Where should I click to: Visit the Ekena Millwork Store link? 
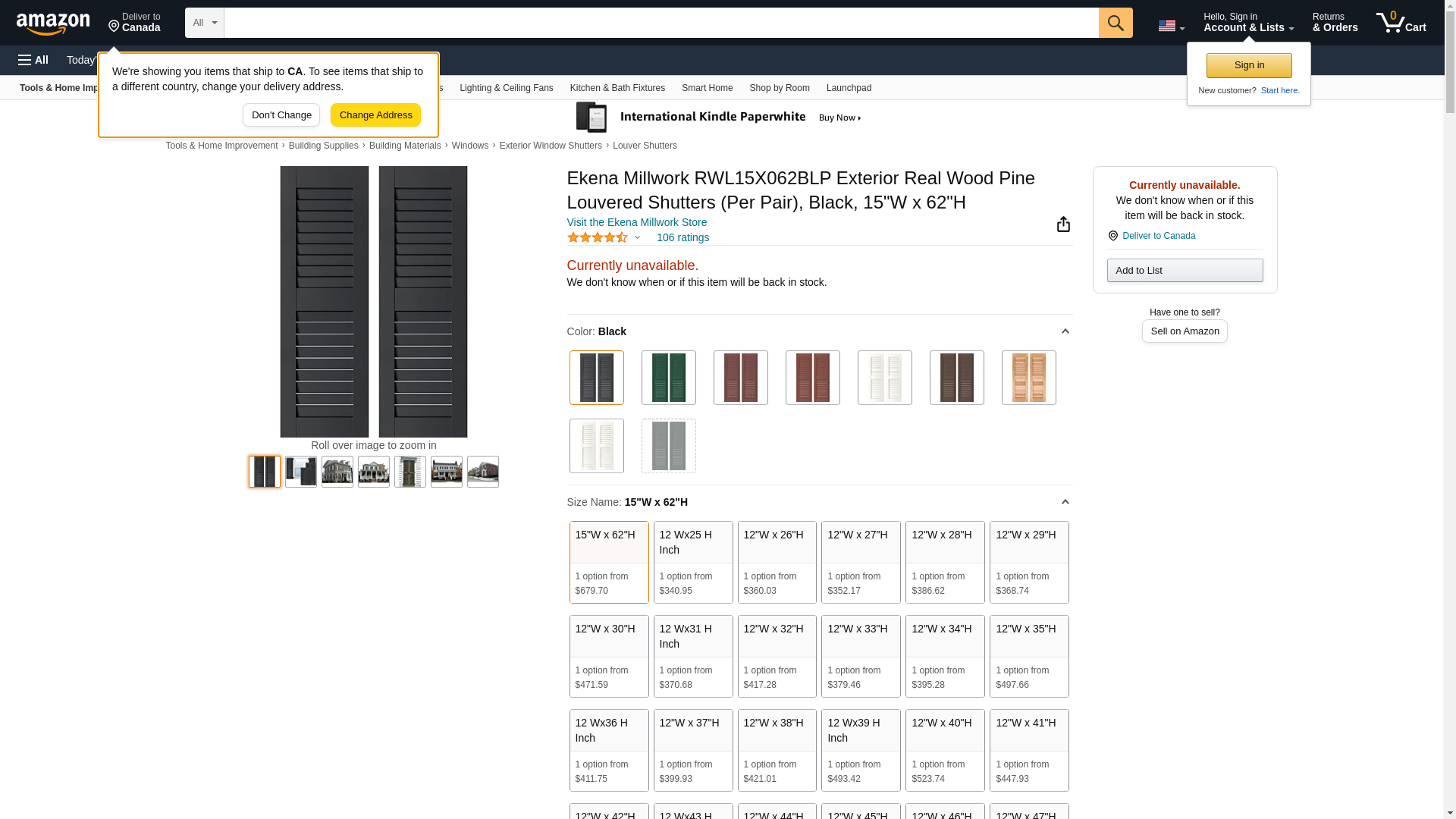pos(636,222)
